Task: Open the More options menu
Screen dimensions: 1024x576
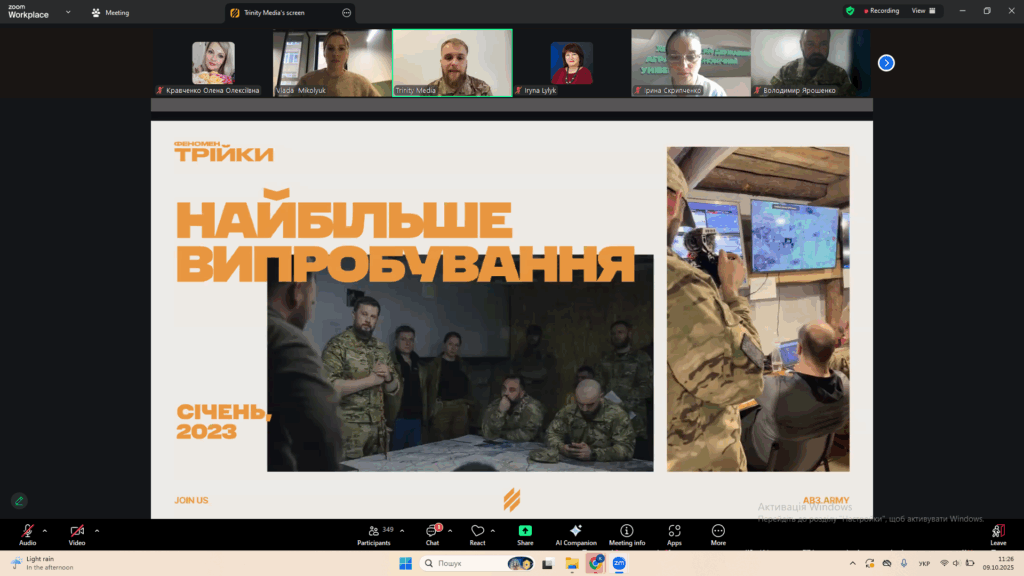Action: tap(718, 532)
